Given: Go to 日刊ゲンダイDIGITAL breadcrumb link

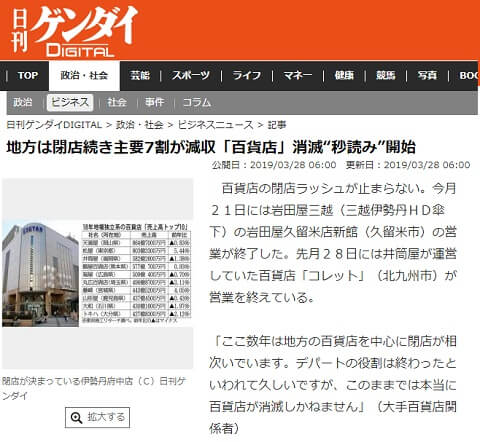Looking at the screenshot, I should point(54,125).
